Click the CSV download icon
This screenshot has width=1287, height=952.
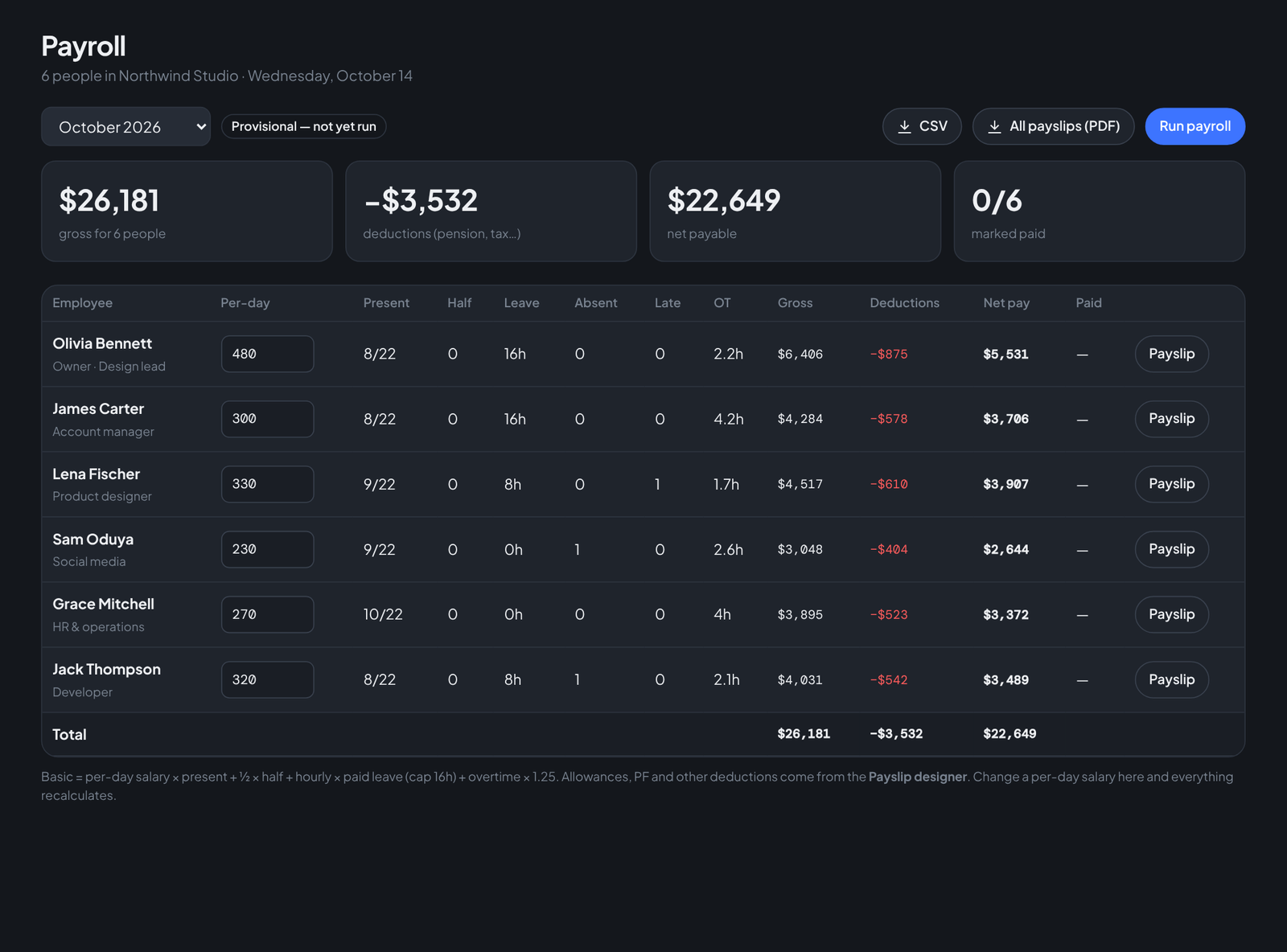tap(904, 126)
